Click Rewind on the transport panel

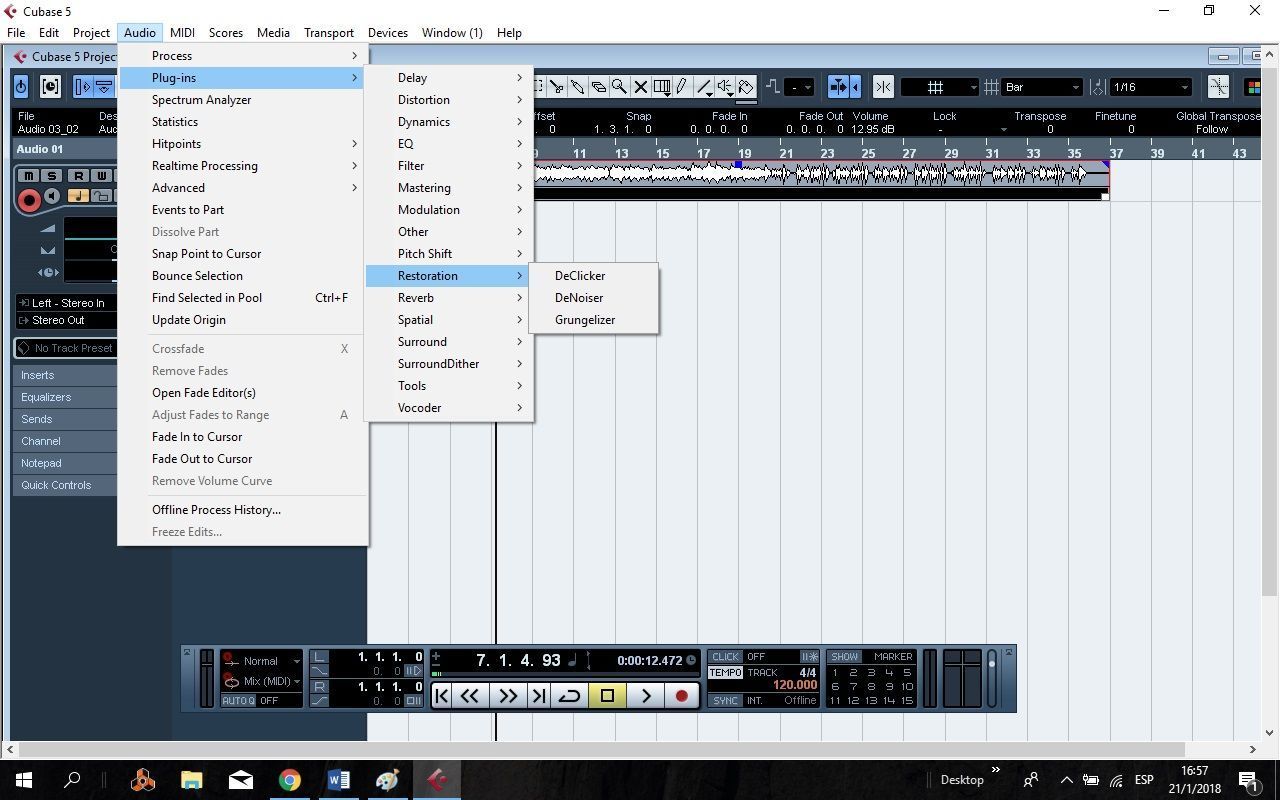tap(469, 696)
